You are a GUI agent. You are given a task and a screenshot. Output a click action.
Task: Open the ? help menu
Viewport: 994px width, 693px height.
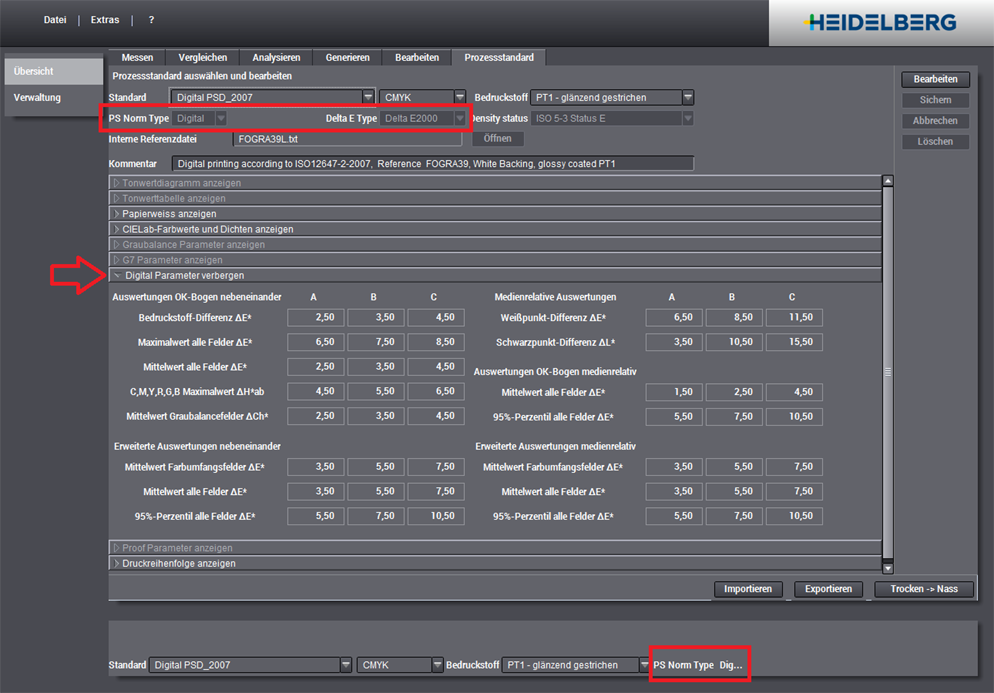151,20
